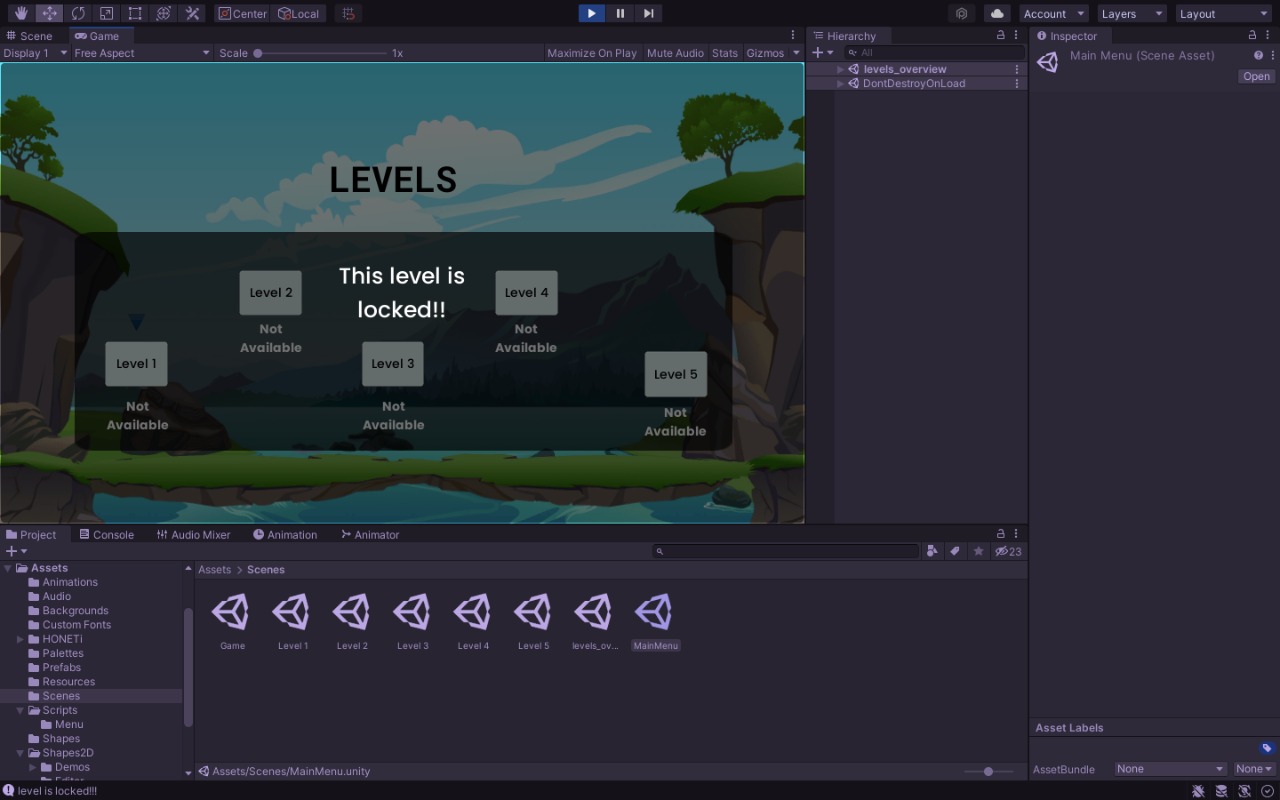Click the Level 5 button in game
The width and height of the screenshot is (1280, 800).
click(675, 374)
